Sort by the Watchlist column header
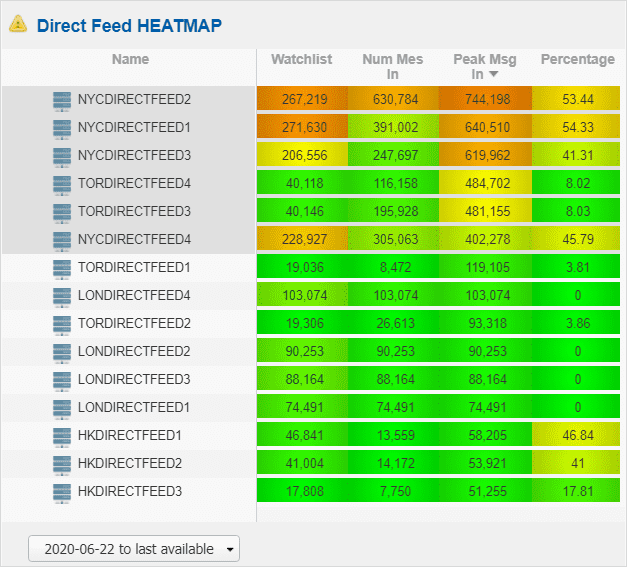 [302, 59]
